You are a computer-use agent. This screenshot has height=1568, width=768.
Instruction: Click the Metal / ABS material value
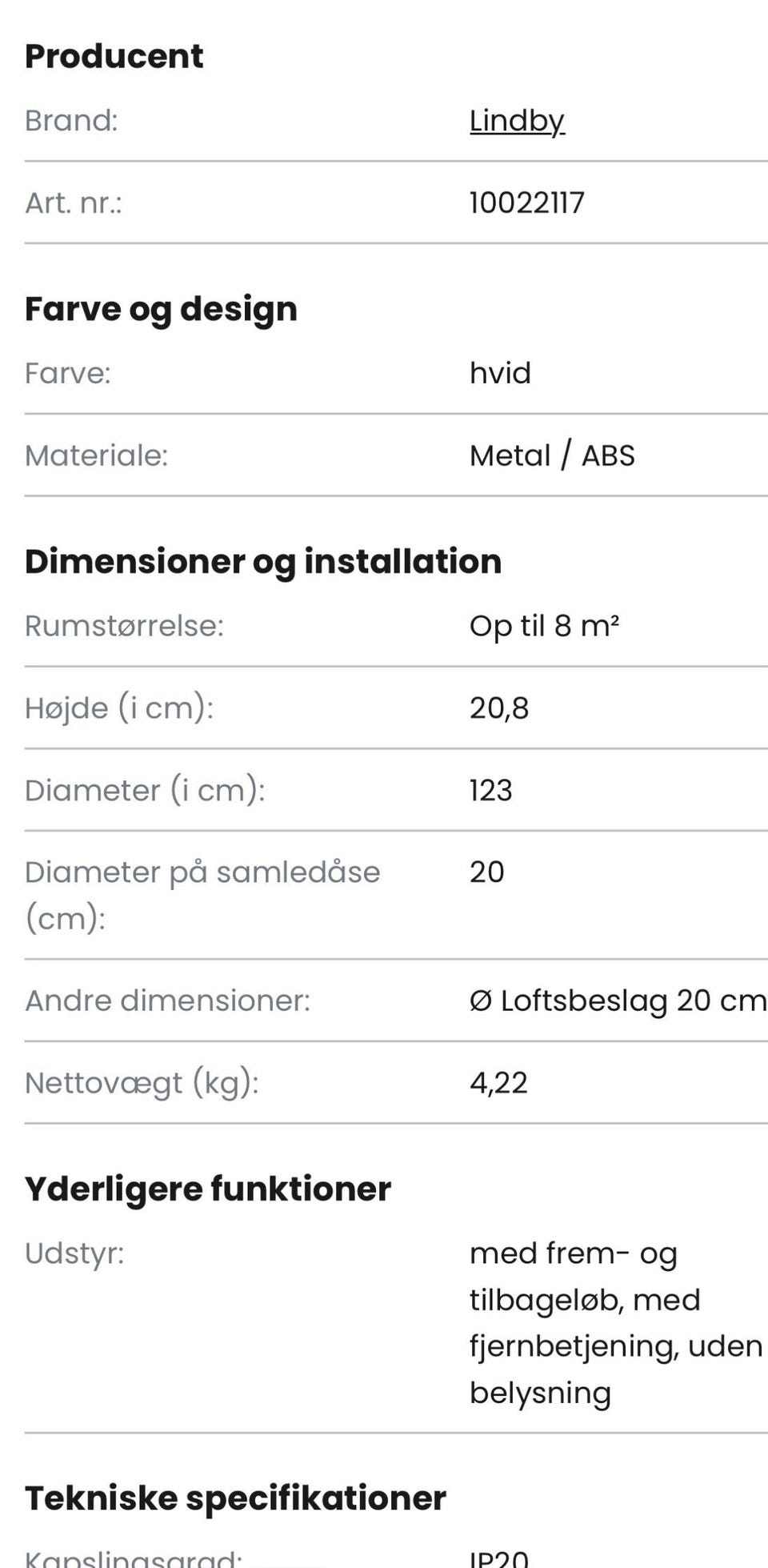click(x=552, y=455)
